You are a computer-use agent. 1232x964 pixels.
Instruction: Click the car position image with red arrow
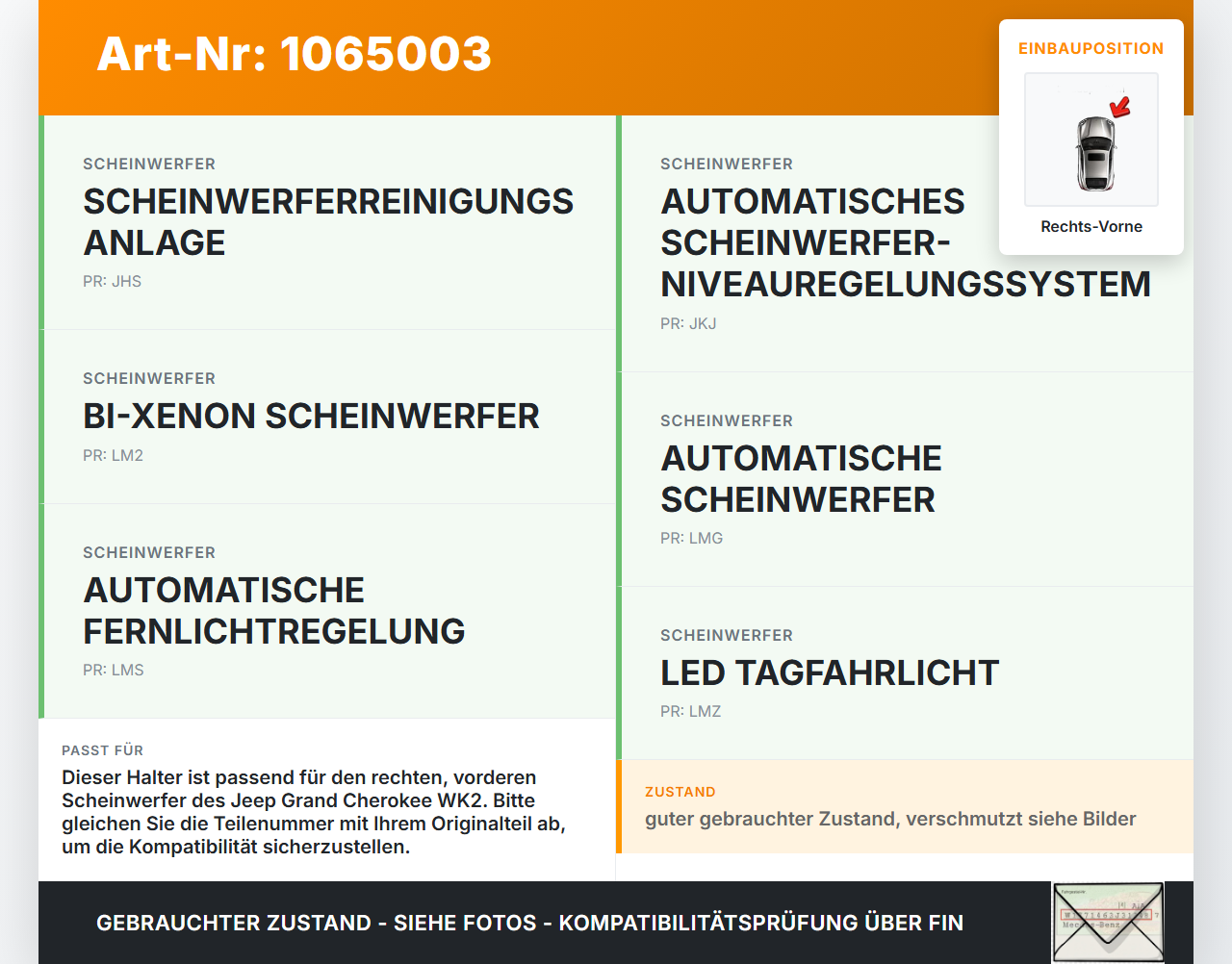(x=1091, y=140)
